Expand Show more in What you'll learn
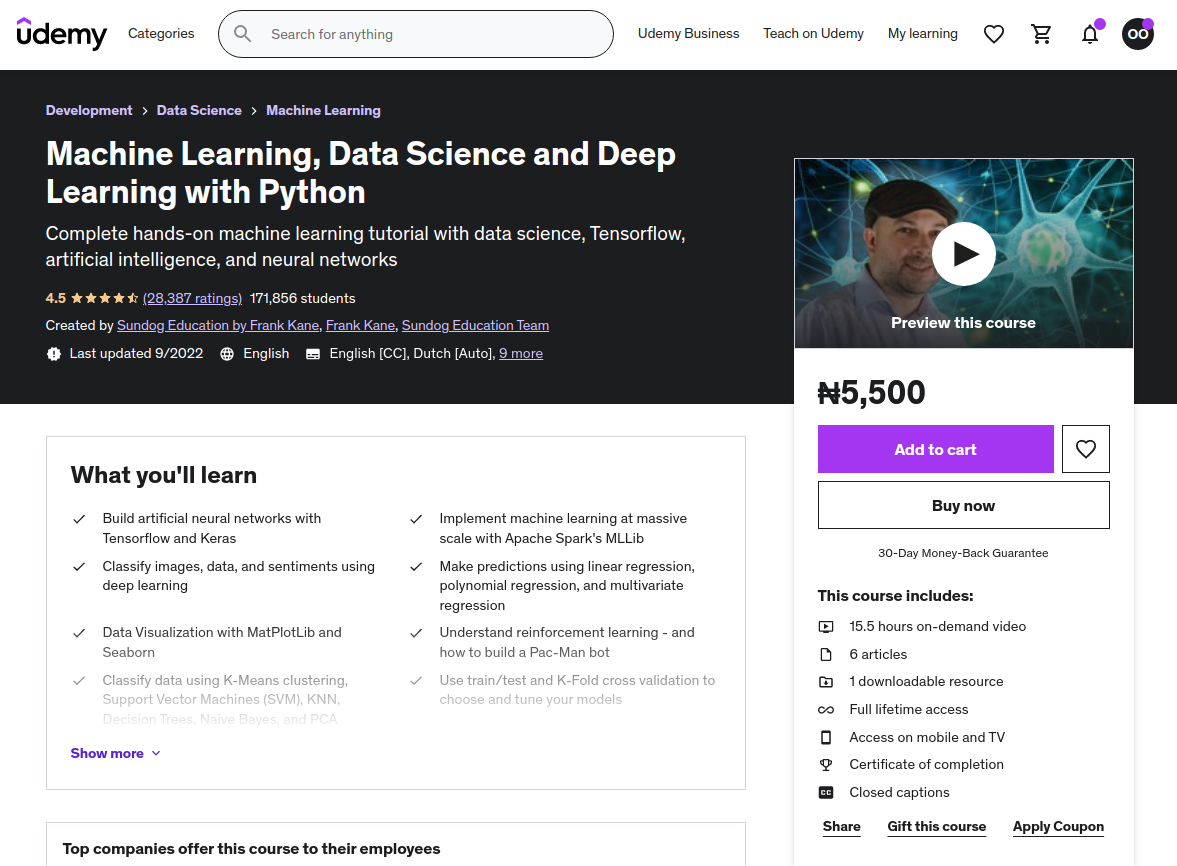Screen dimensions: 1177x866 (x=107, y=752)
